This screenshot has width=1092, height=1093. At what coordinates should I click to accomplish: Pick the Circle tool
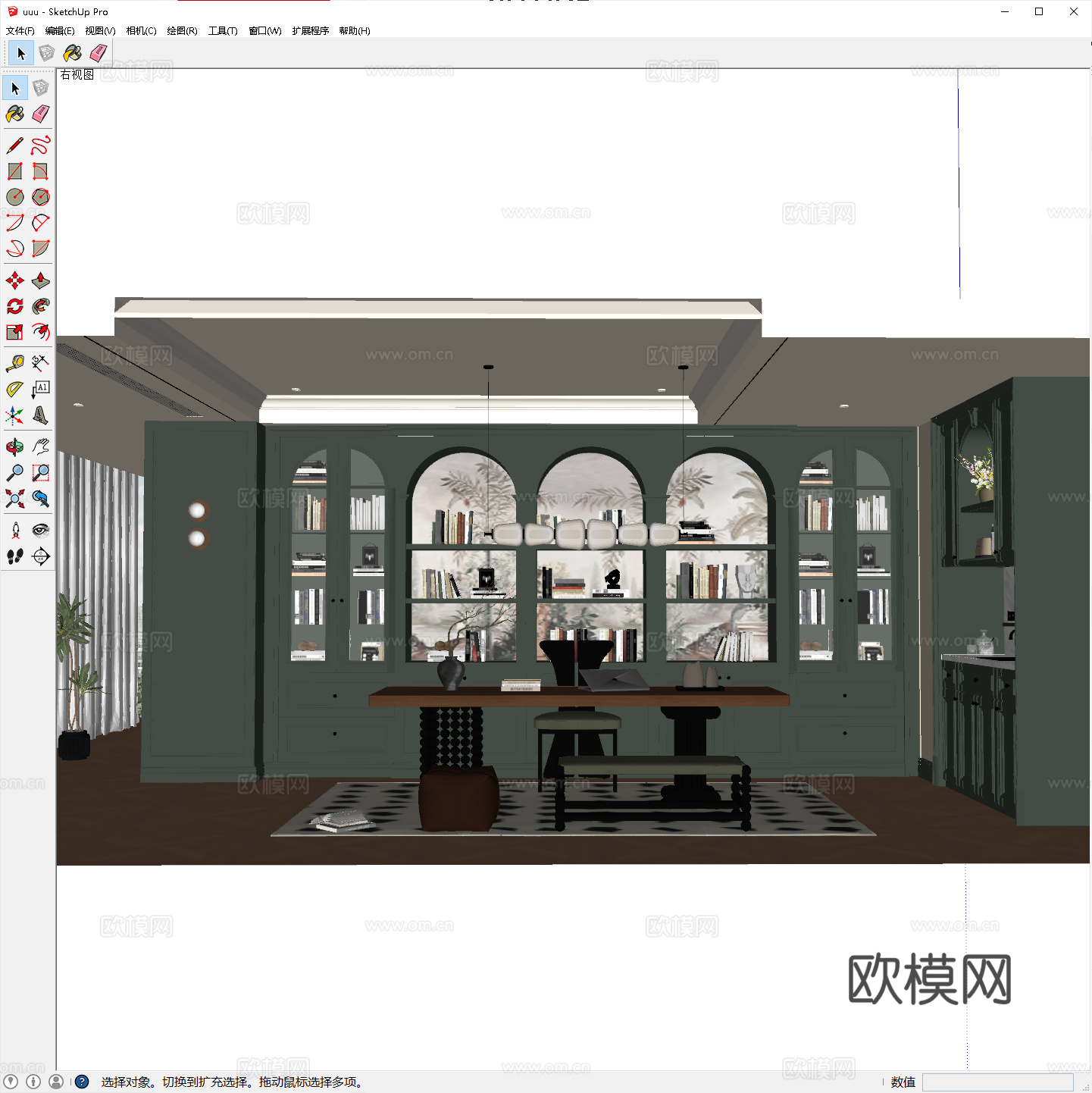[15, 197]
